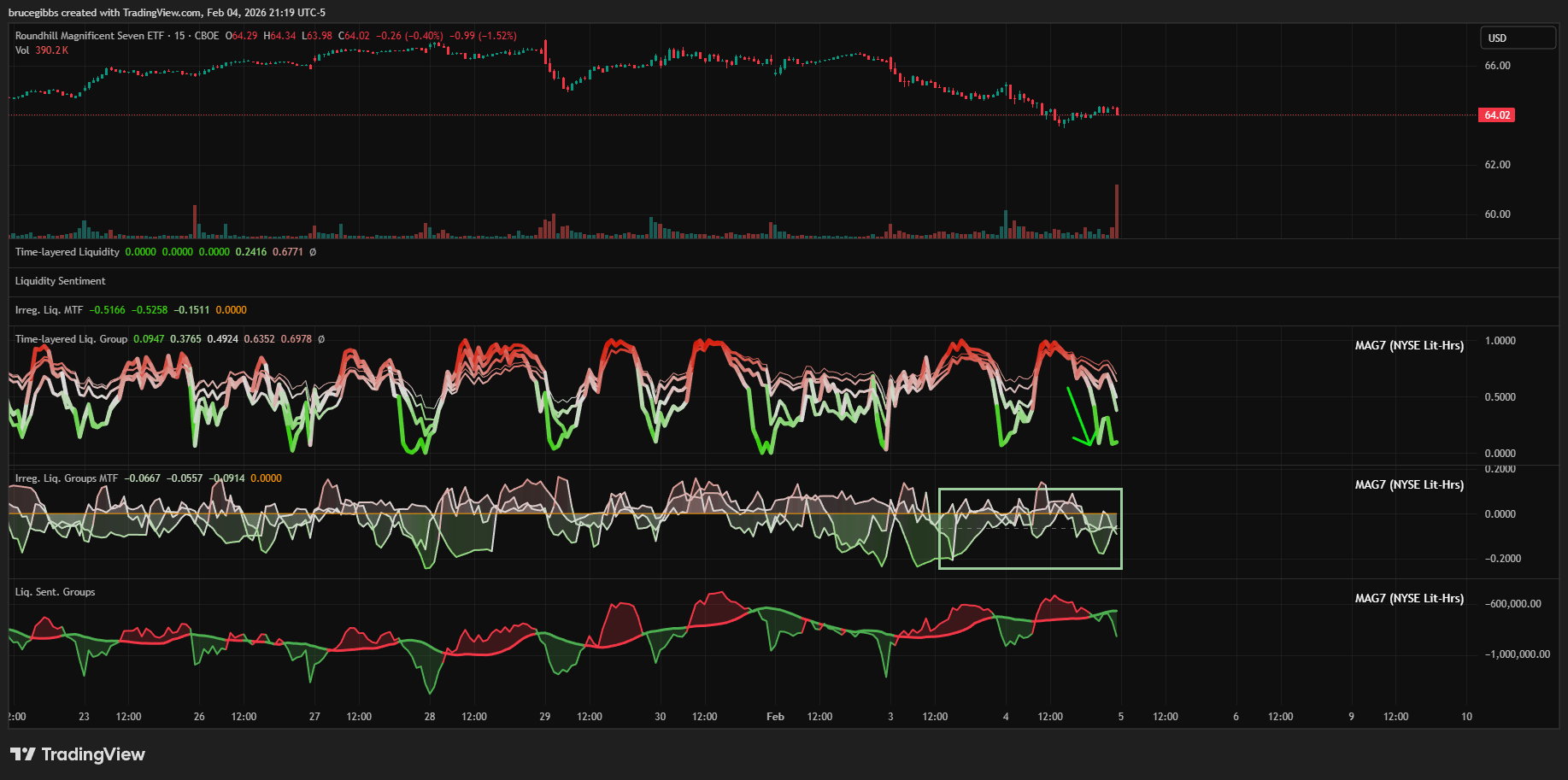Click the Feb date label on time axis
The image size is (1568, 780).
coord(775,717)
